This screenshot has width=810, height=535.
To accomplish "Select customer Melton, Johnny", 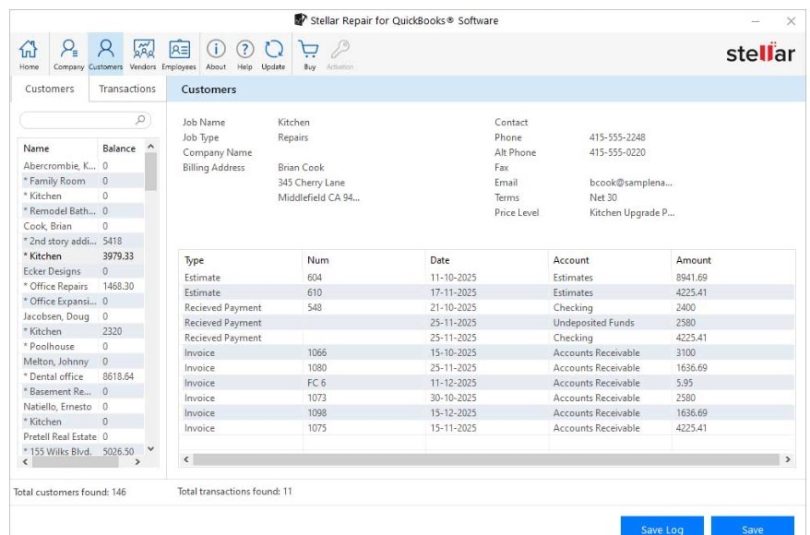I will tap(82, 361).
